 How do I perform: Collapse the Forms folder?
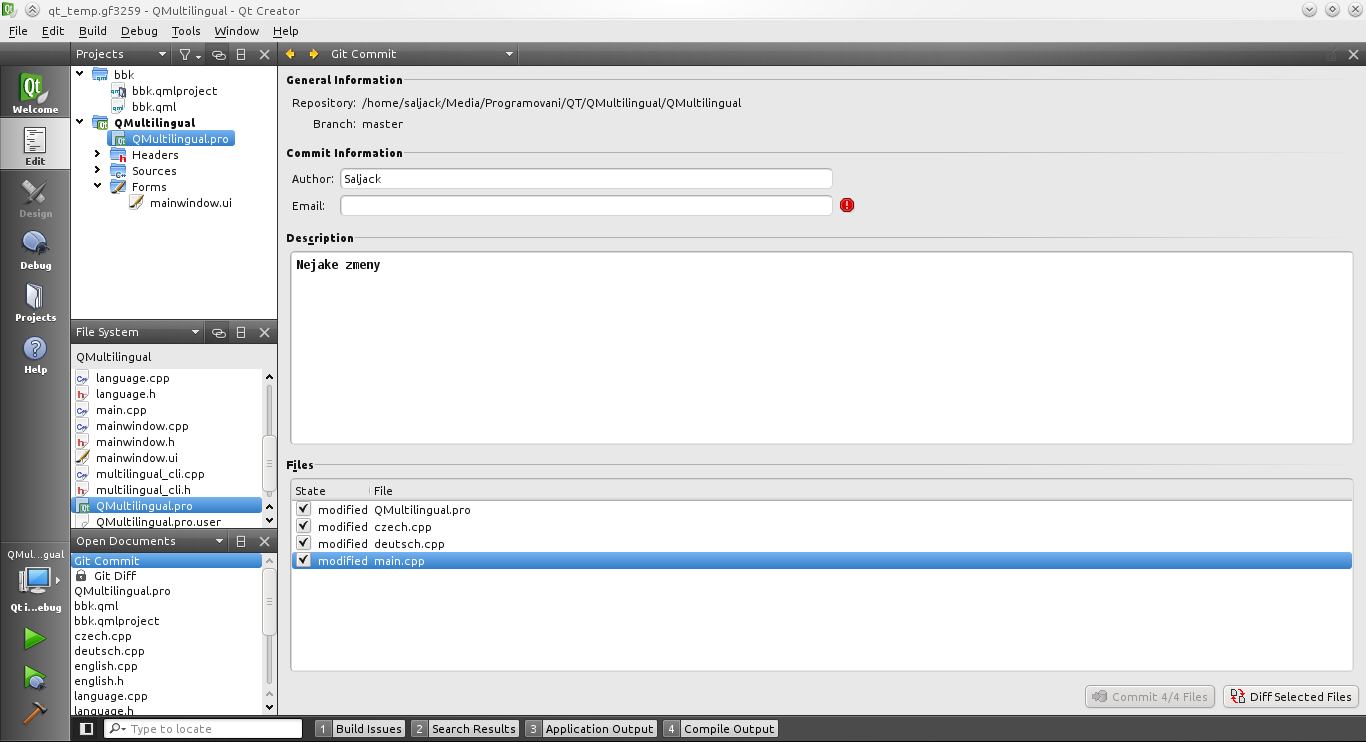(98, 186)
